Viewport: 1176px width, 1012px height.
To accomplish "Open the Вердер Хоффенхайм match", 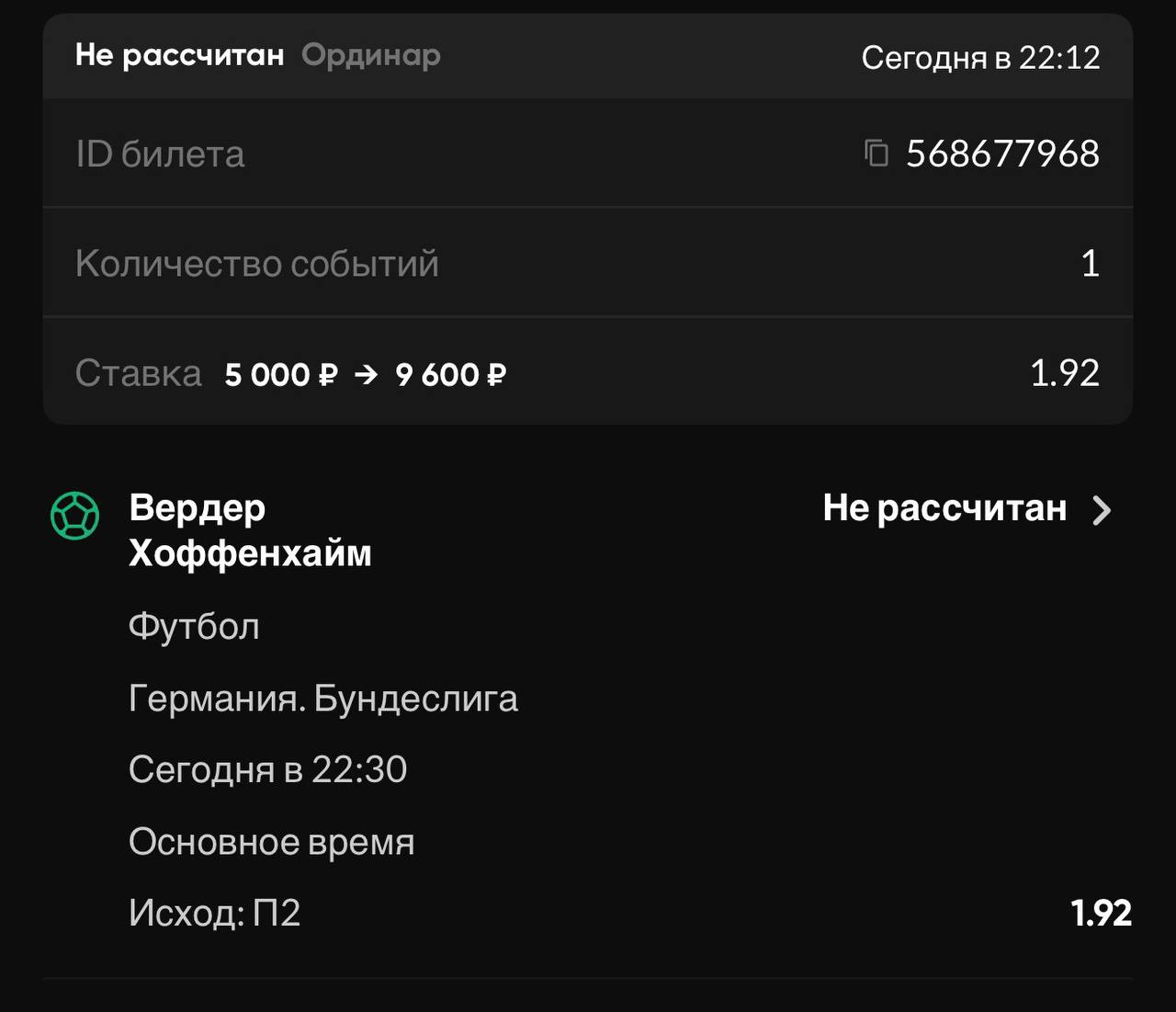I will point(250,530).
